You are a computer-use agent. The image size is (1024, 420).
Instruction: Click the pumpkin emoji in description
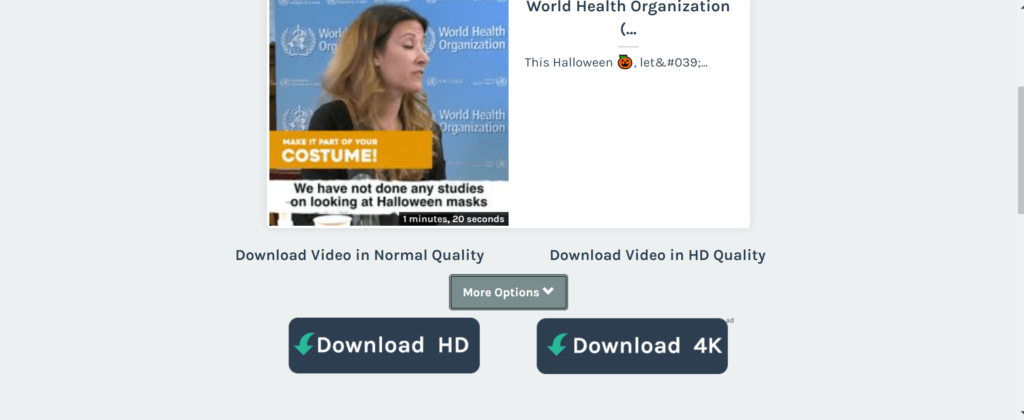pyautogui.click(x=625, y=62)
